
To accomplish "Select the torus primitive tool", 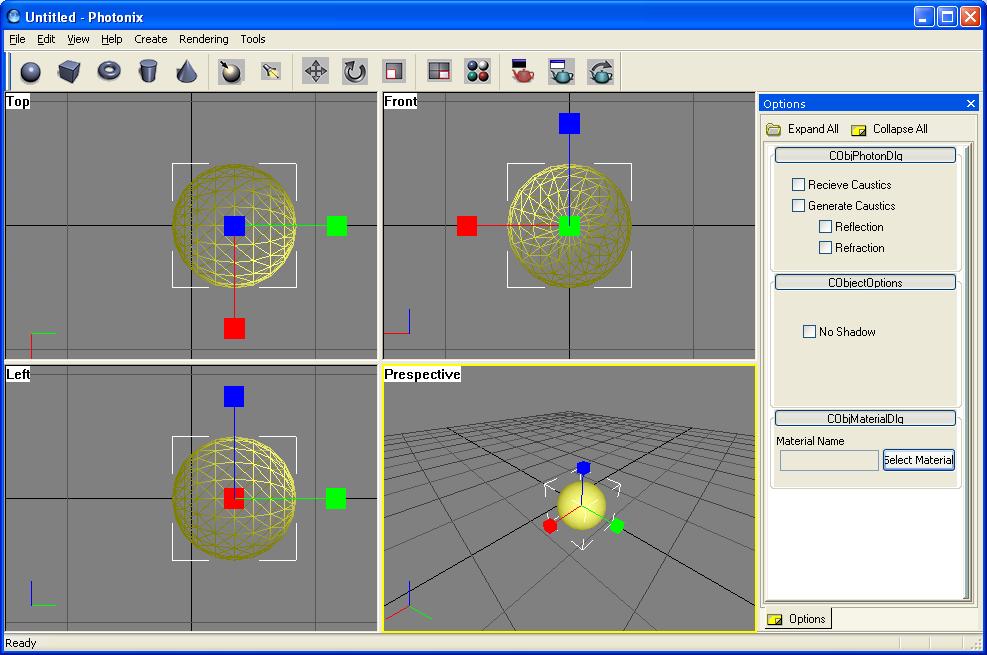I will click(x=109, y=72).
